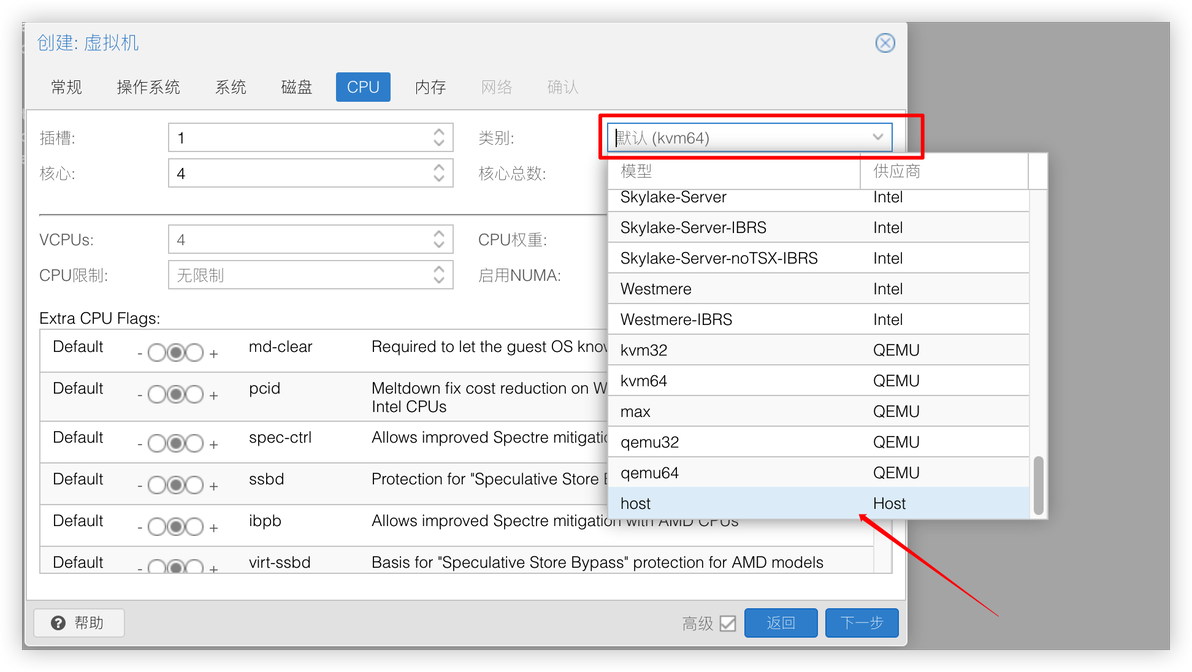
Task: Click the VCPUs spinner arrows
Action: click(439, 239)
